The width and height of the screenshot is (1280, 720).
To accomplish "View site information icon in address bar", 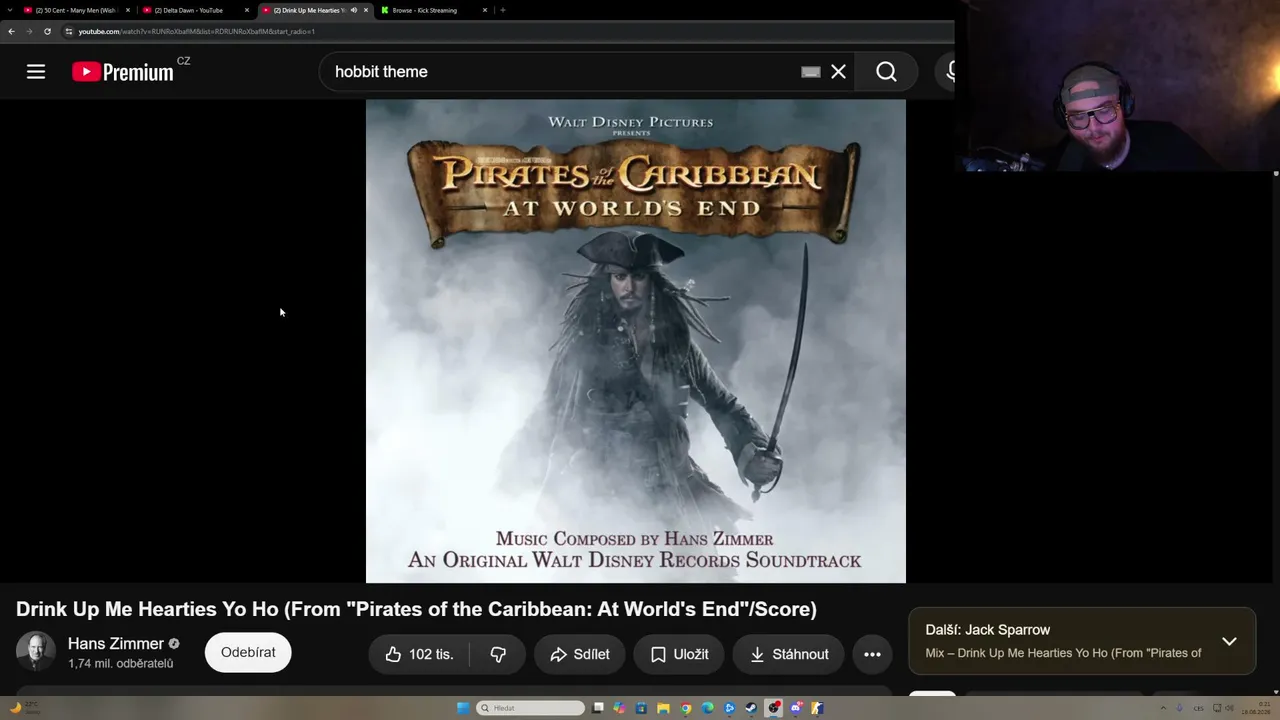I will point(69,31).
